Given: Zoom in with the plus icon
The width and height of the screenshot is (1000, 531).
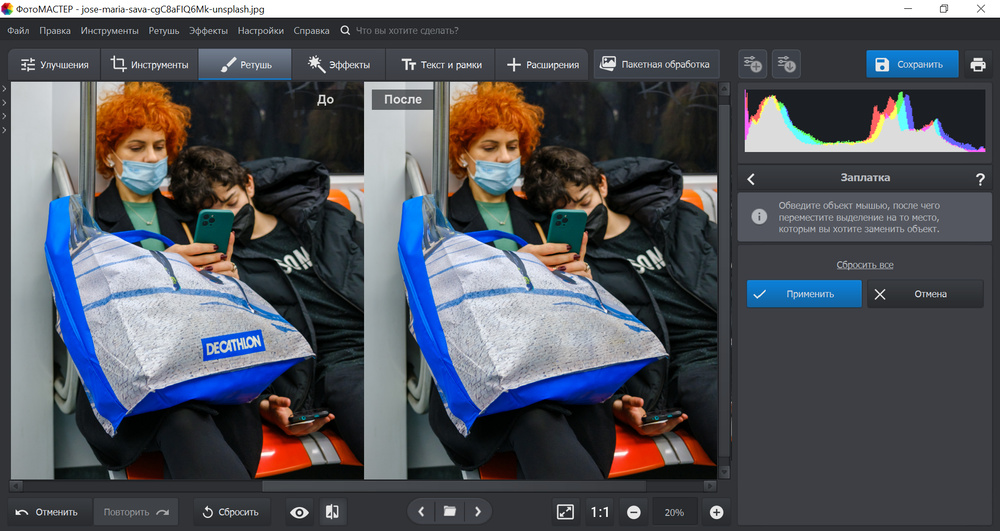Looking at the screenshot, I should pos(716,512).
